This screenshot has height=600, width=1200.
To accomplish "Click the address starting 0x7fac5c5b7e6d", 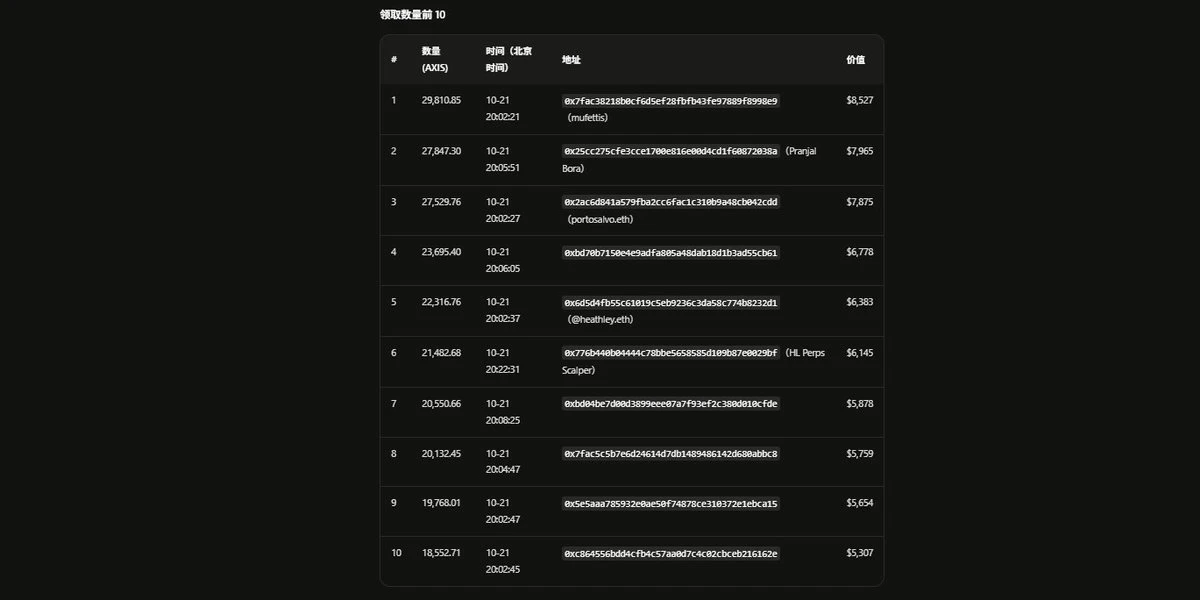I will (671, 454).
